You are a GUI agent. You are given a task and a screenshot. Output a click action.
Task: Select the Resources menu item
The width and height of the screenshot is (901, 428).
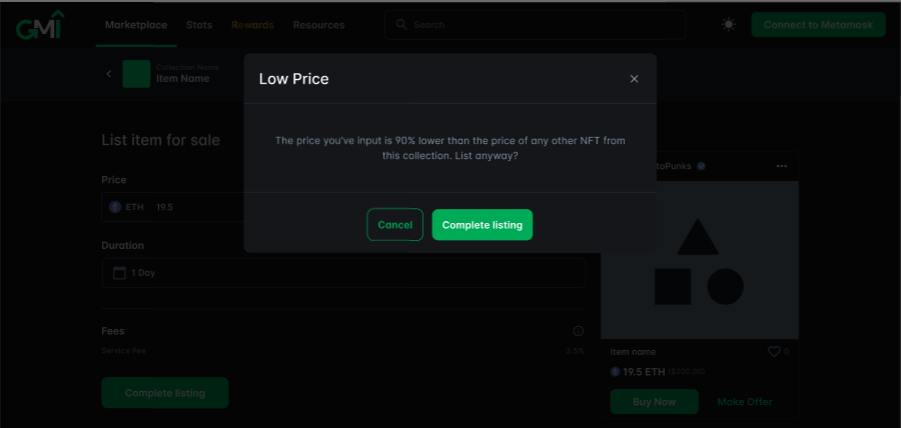pyautogui.click(x=319, y=25)
